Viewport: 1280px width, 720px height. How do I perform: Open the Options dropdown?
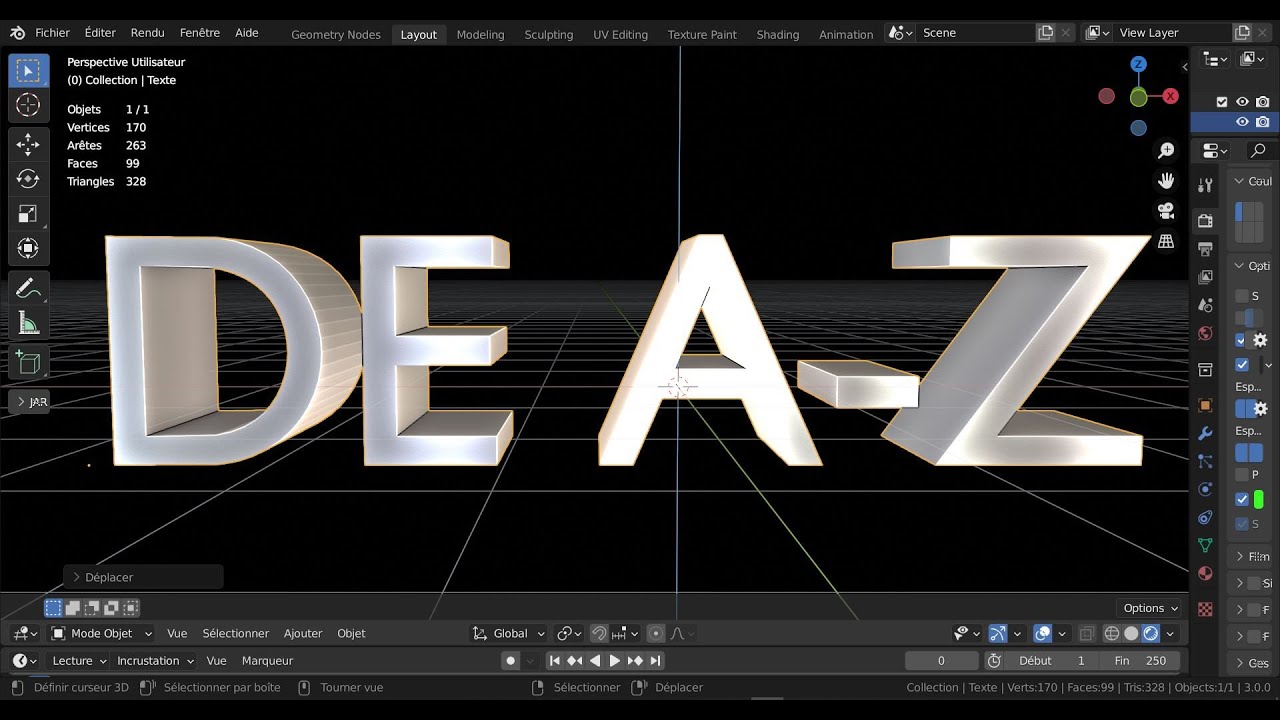click(x=1150, y=608)
